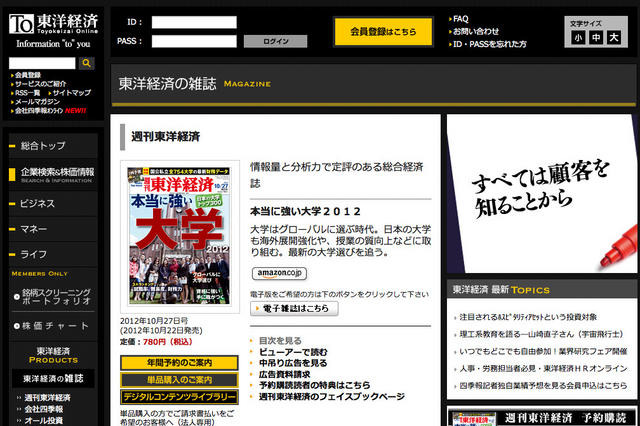Open RSS一覧 link
This screenshot has height=426, width=640.
pos(27,93)
